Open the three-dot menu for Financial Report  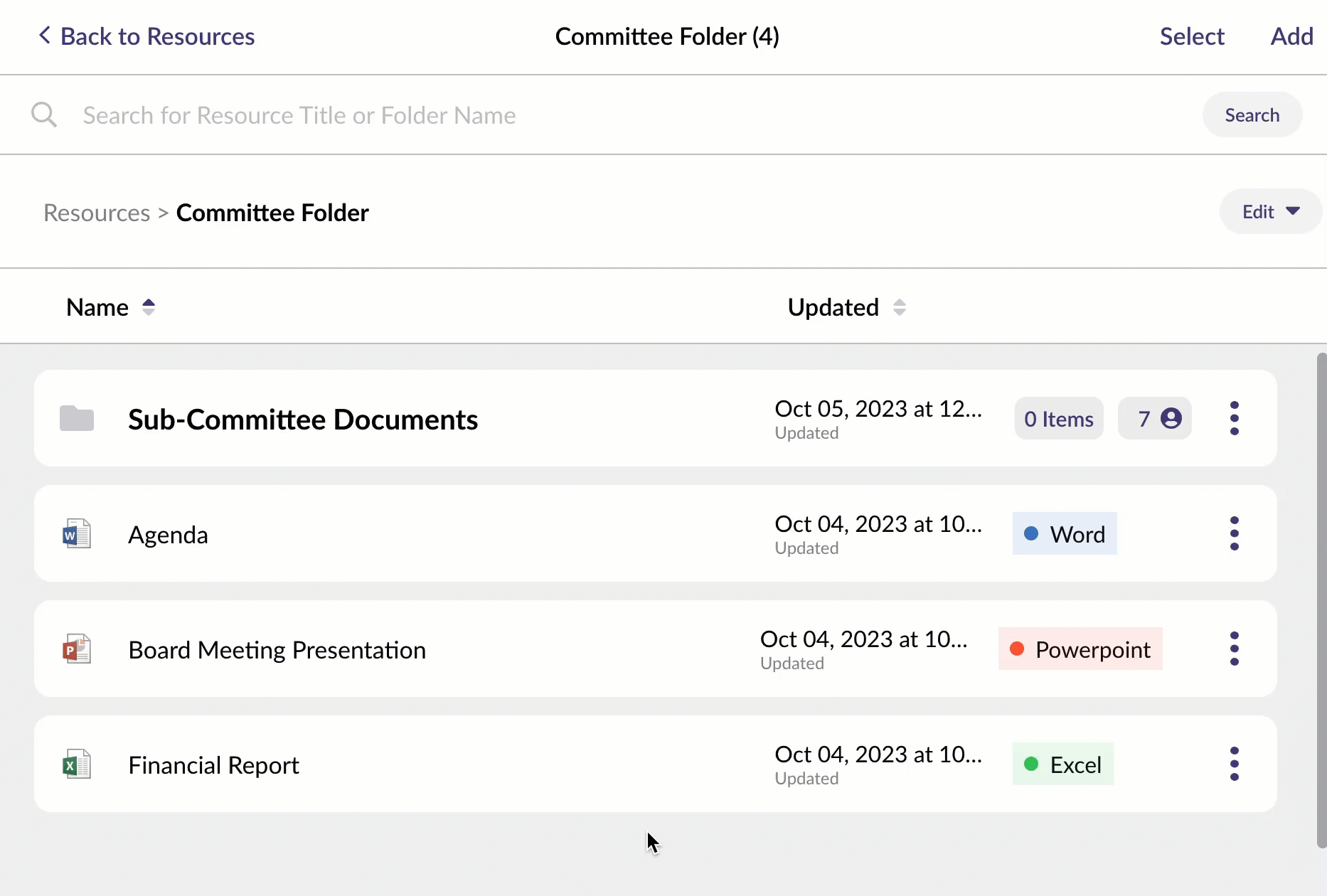pyautogui.click(x=1234, y=764)
